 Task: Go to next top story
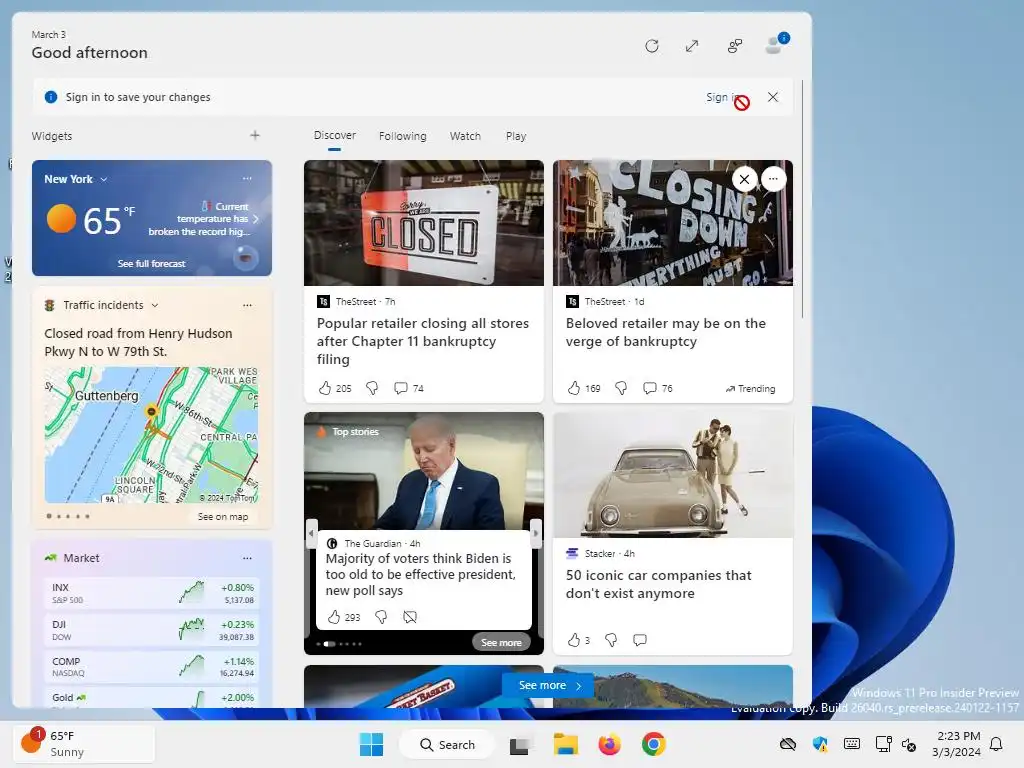click(536, 533)
